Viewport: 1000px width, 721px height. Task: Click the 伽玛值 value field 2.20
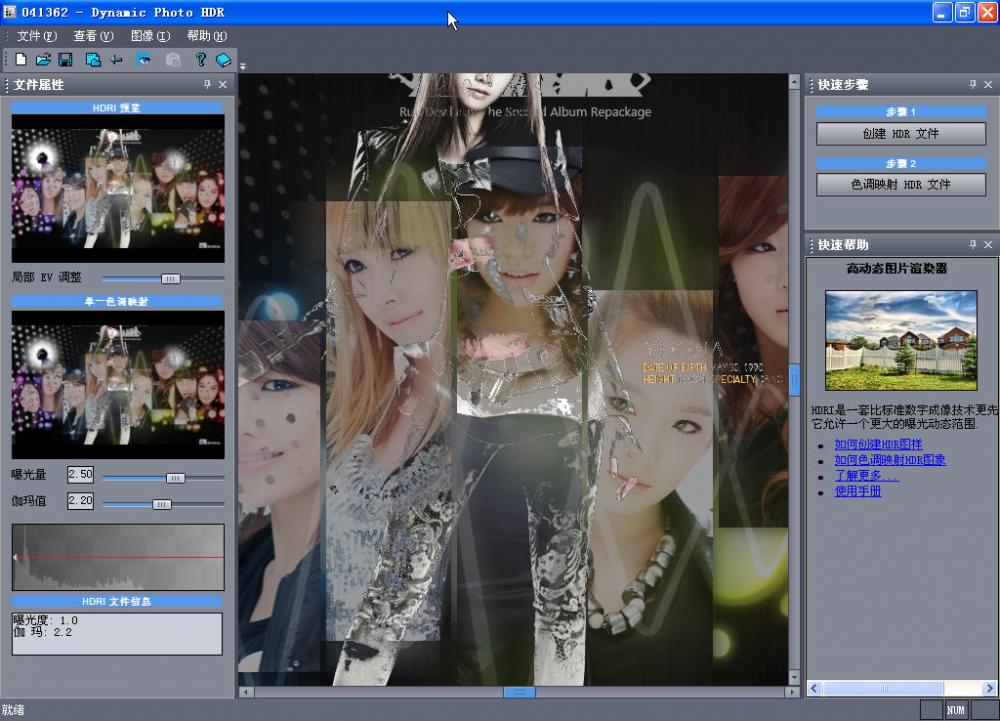coord(80,500)
